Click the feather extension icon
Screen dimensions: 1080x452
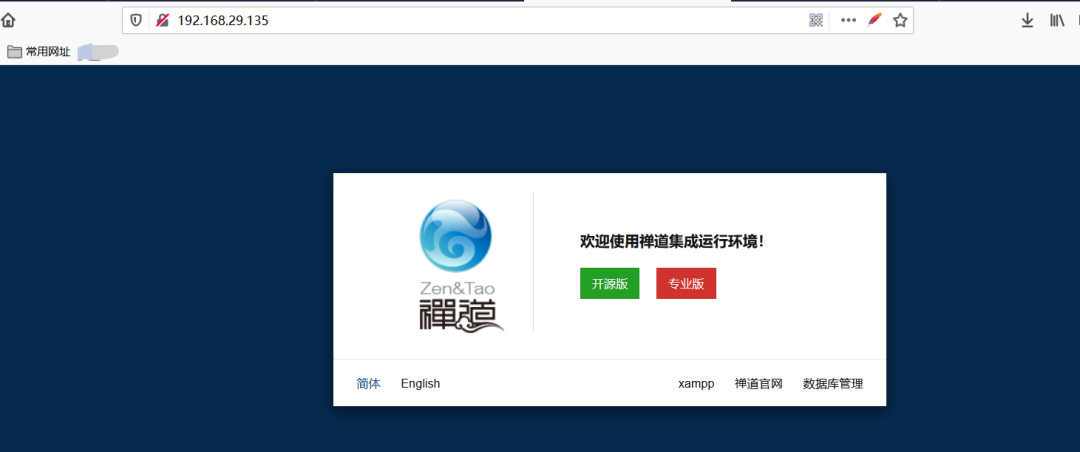(x=875, y=21)
